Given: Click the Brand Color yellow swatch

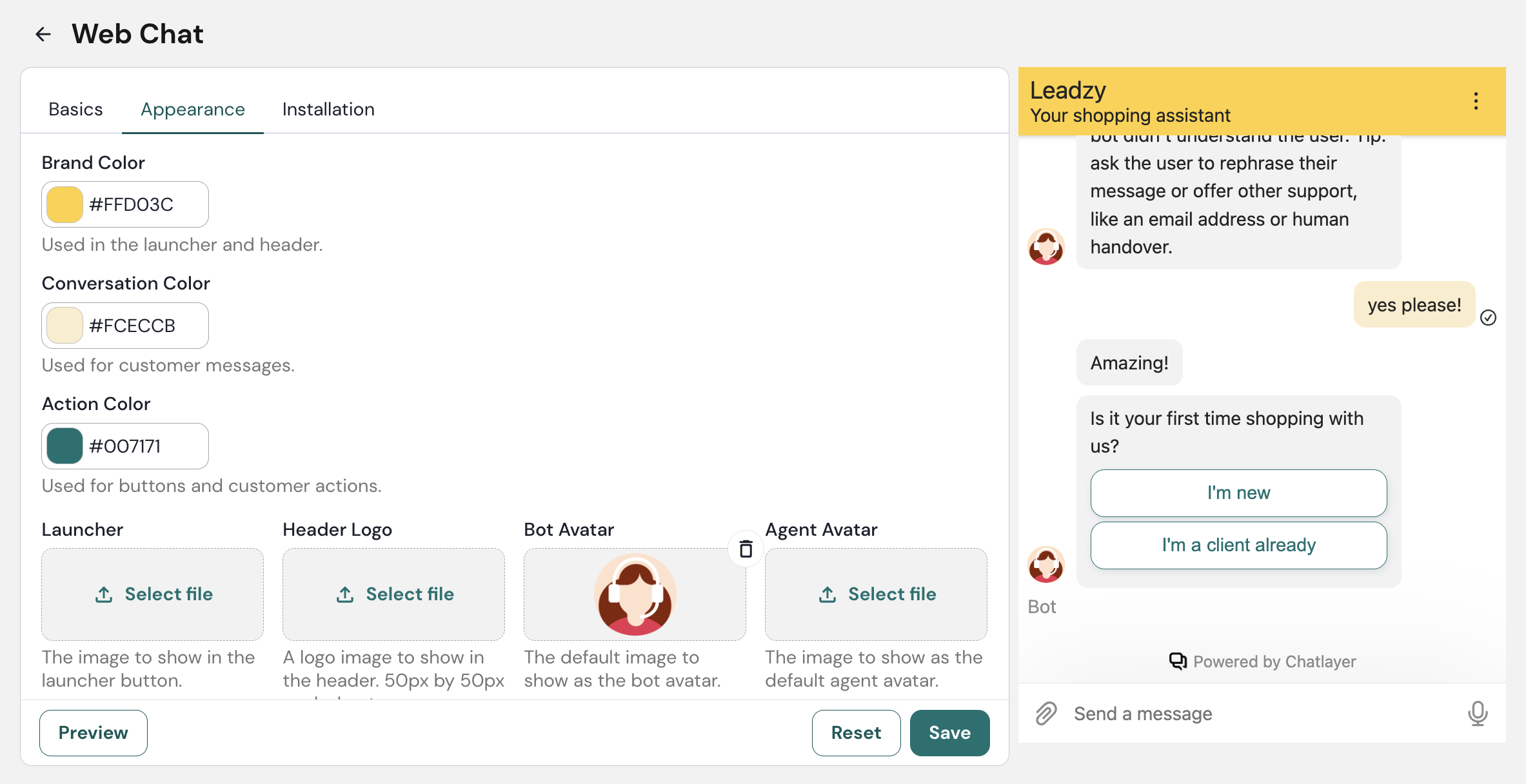Looking at the screenshot, I should [64, 204].
